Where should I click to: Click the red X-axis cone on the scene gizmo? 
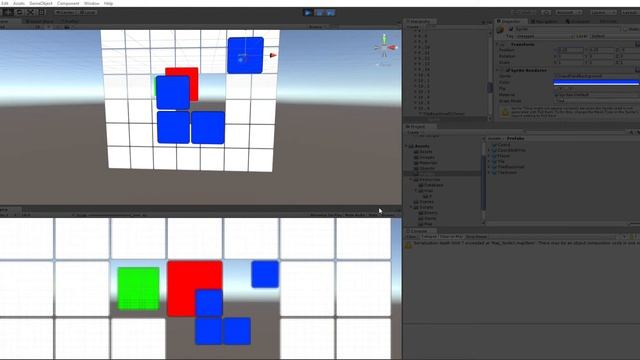click(x=393, y=48)
